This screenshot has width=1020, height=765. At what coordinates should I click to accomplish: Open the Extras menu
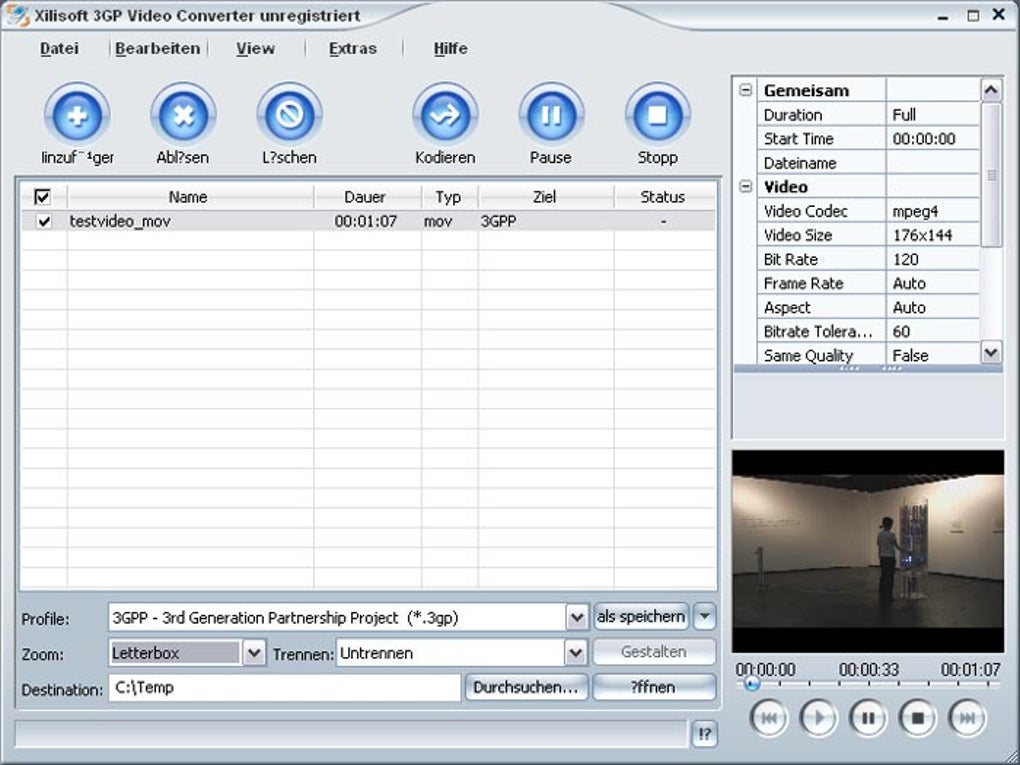click(x=352, y=48)
